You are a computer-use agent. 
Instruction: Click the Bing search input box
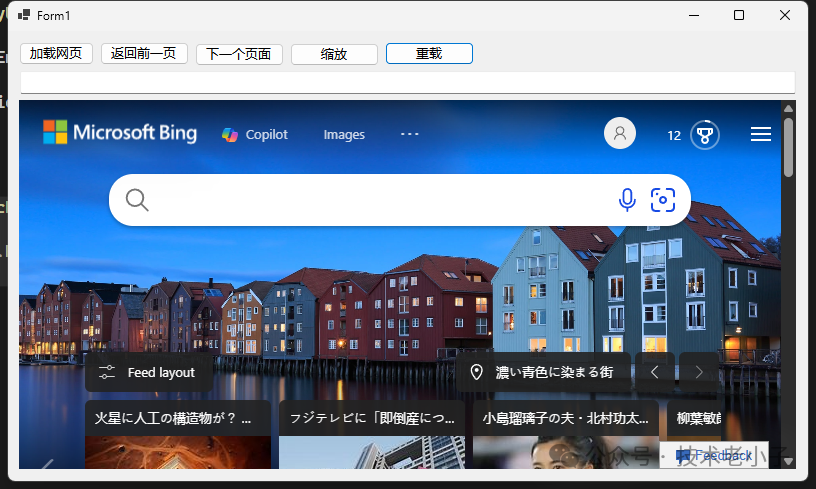coord(380,200)
